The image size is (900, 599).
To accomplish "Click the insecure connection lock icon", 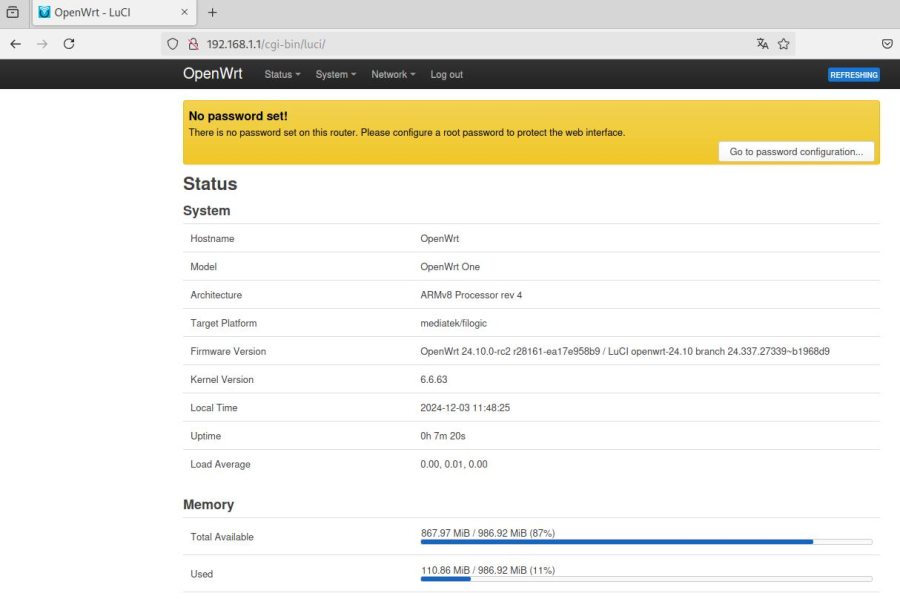I will (193, 44).
